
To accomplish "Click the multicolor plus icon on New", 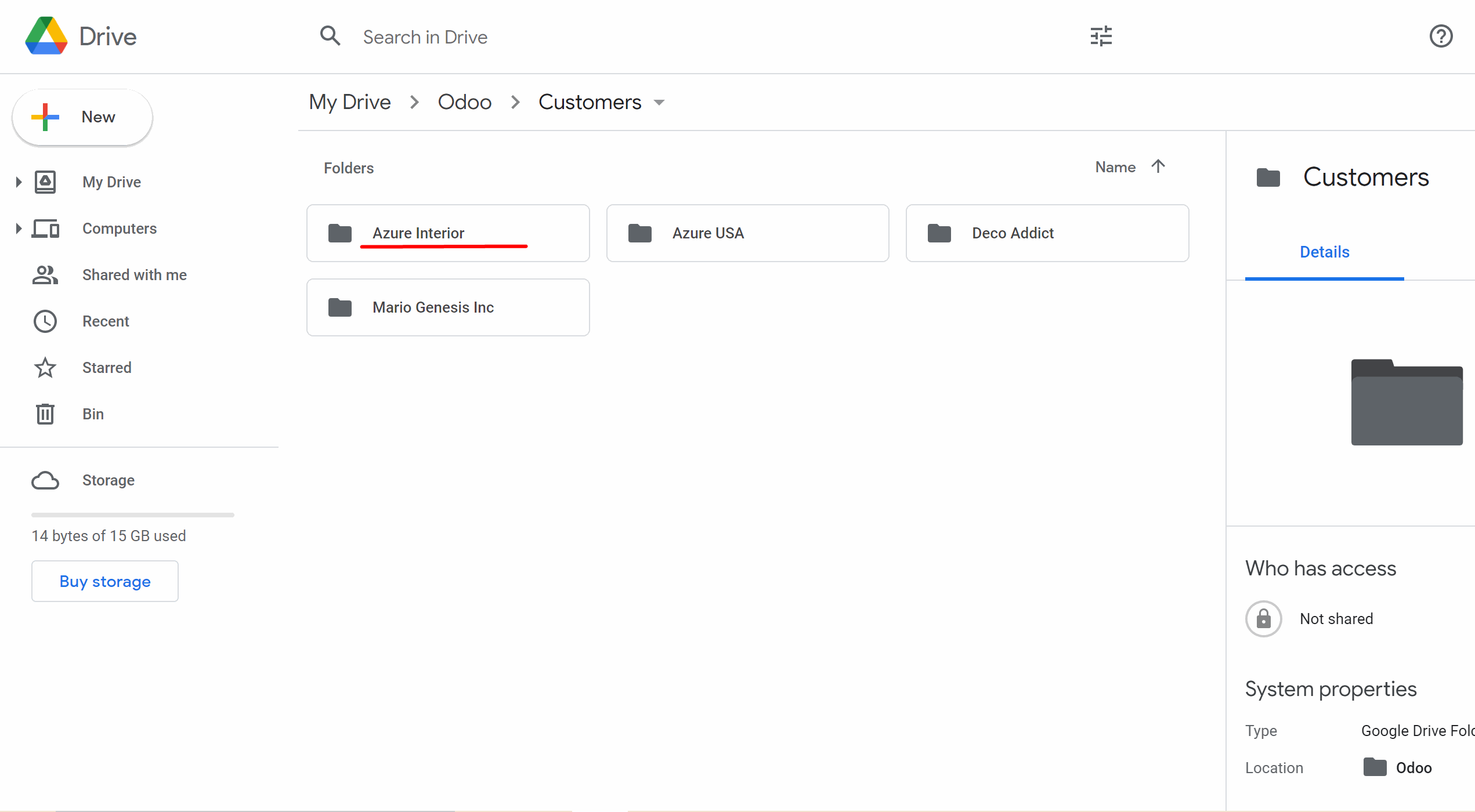I will 45,117.
